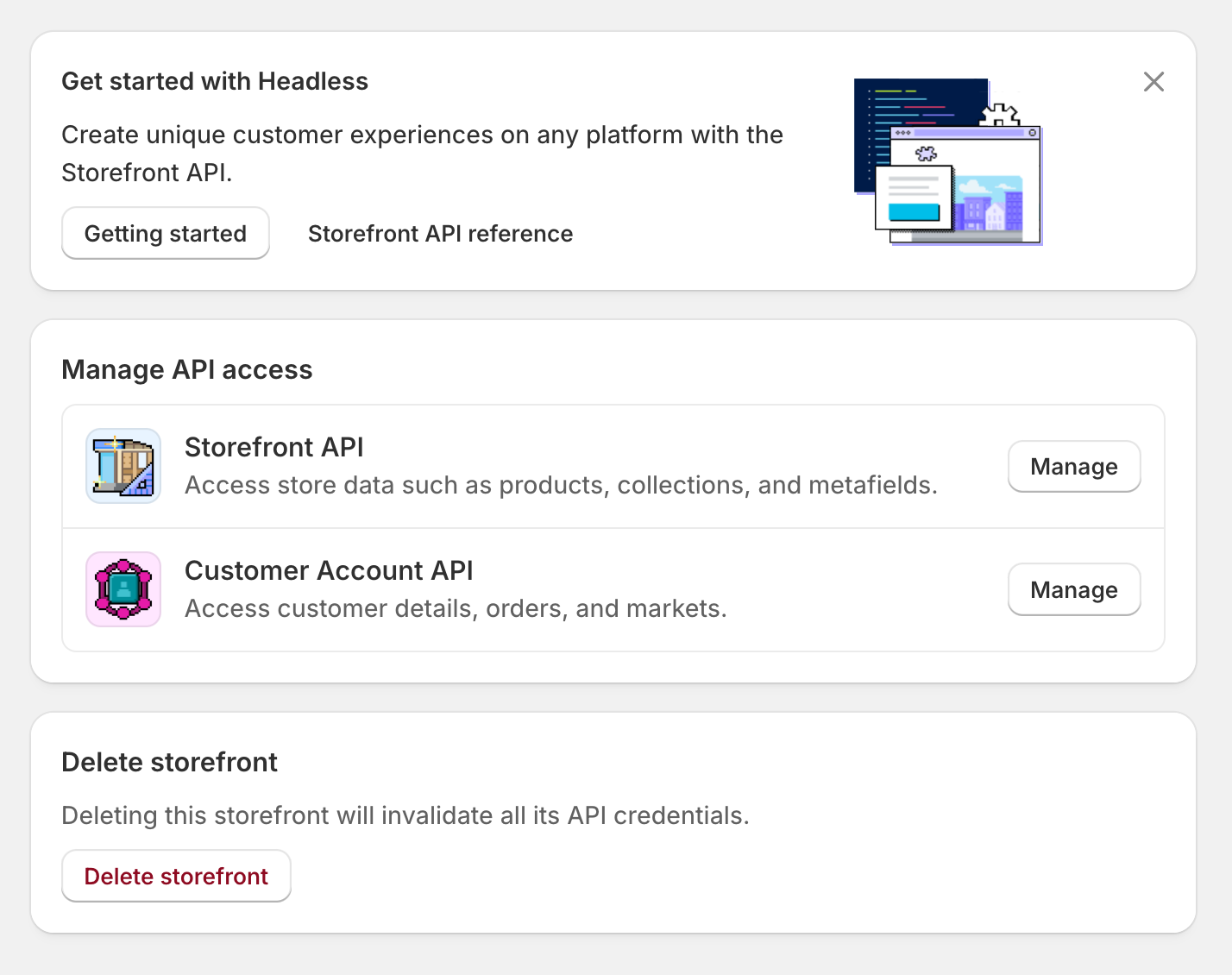Click the Manage API access heading
Viewport: 1232px width, 975px height.
point(187,369)
